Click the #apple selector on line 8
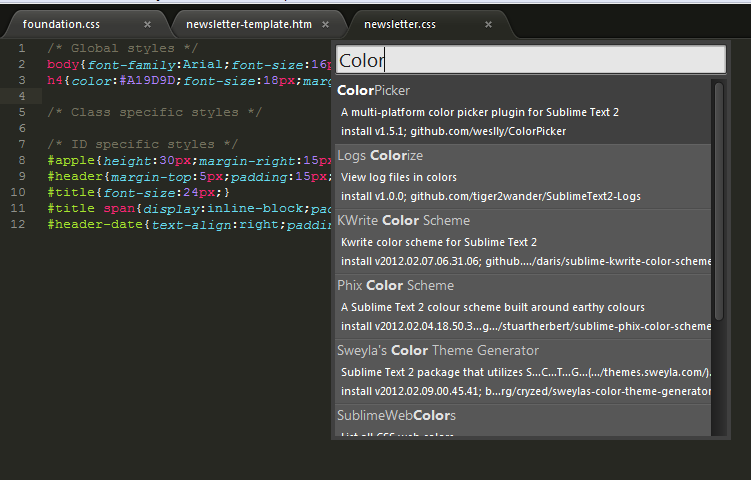This screenshot has height=480, width=751. [70, 160]
